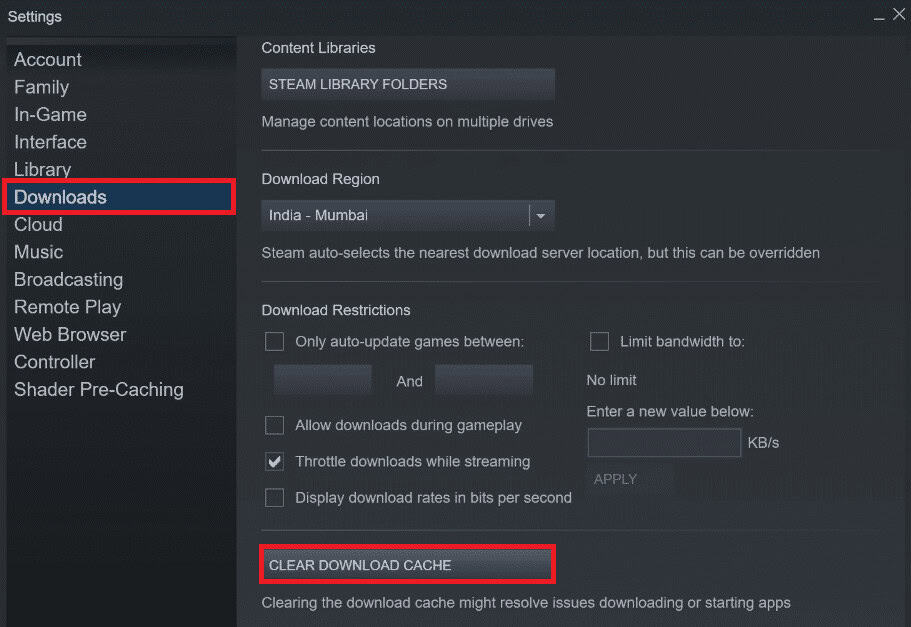Screen dimensions: 911x627
Task: Click the KB/s bandwidth value field
Action: [x=663, y=442]
